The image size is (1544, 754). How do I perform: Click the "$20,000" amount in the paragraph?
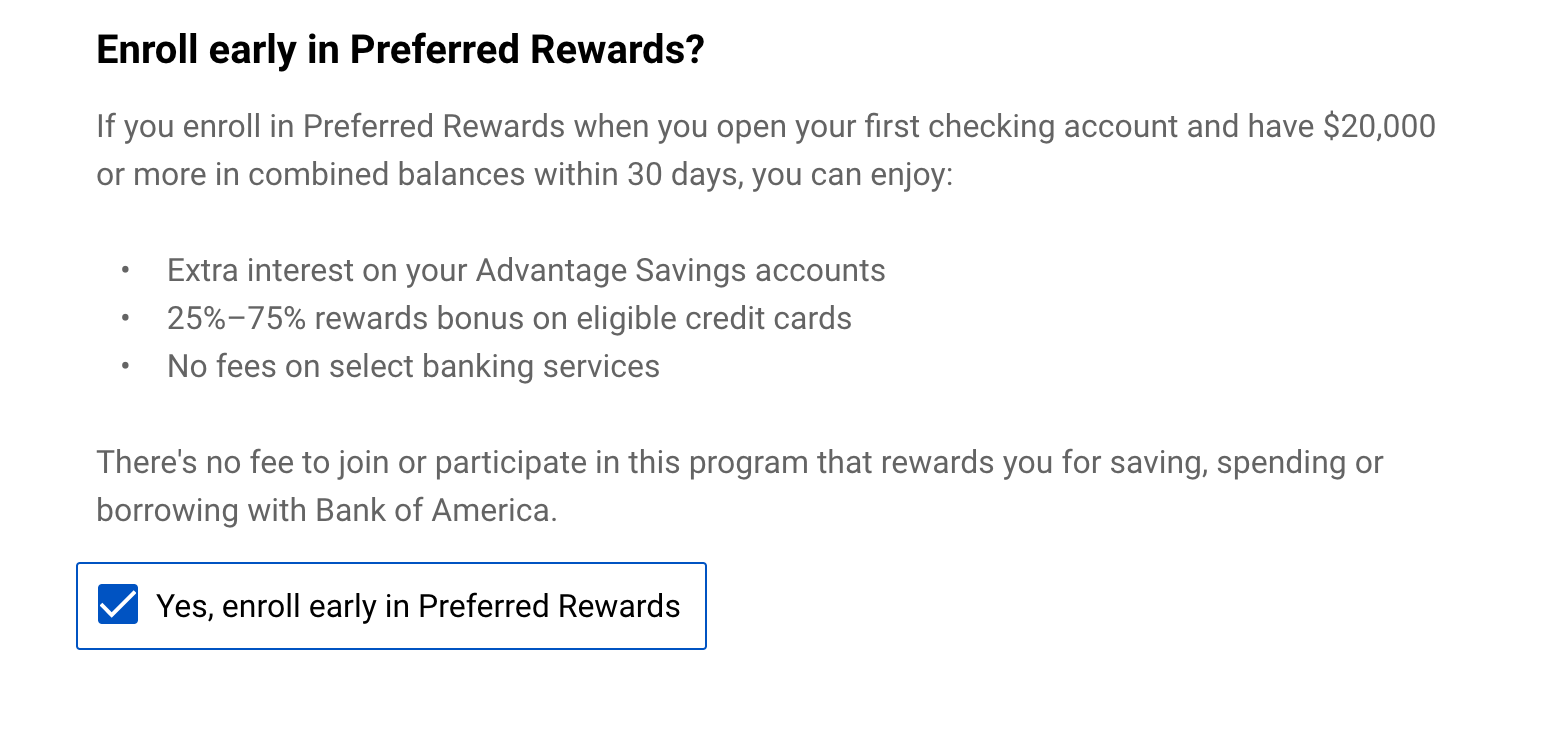tap(1378, 126)
